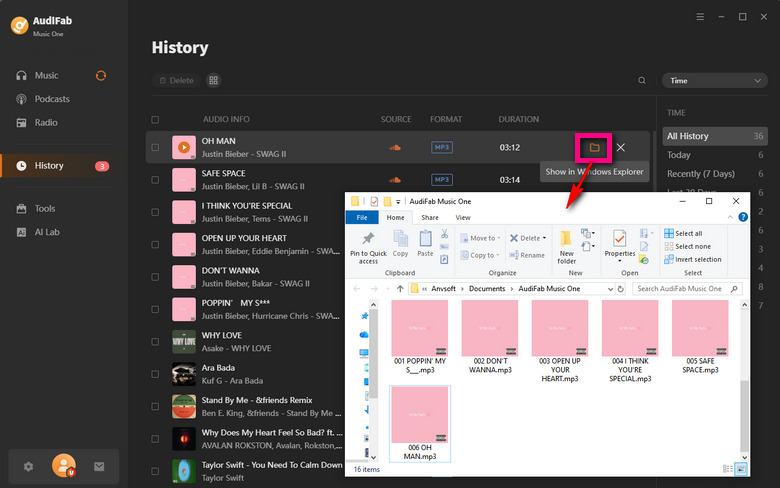The width and height of the screenshot is (780, 488).
Task: Click Select all in Explorer ribbon
Action: tap(683, 233)
